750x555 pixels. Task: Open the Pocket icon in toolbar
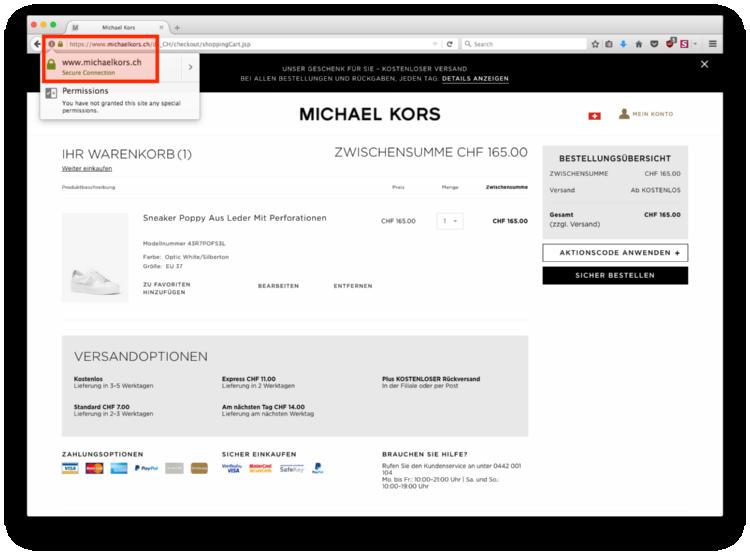click(x=654, y=44)
